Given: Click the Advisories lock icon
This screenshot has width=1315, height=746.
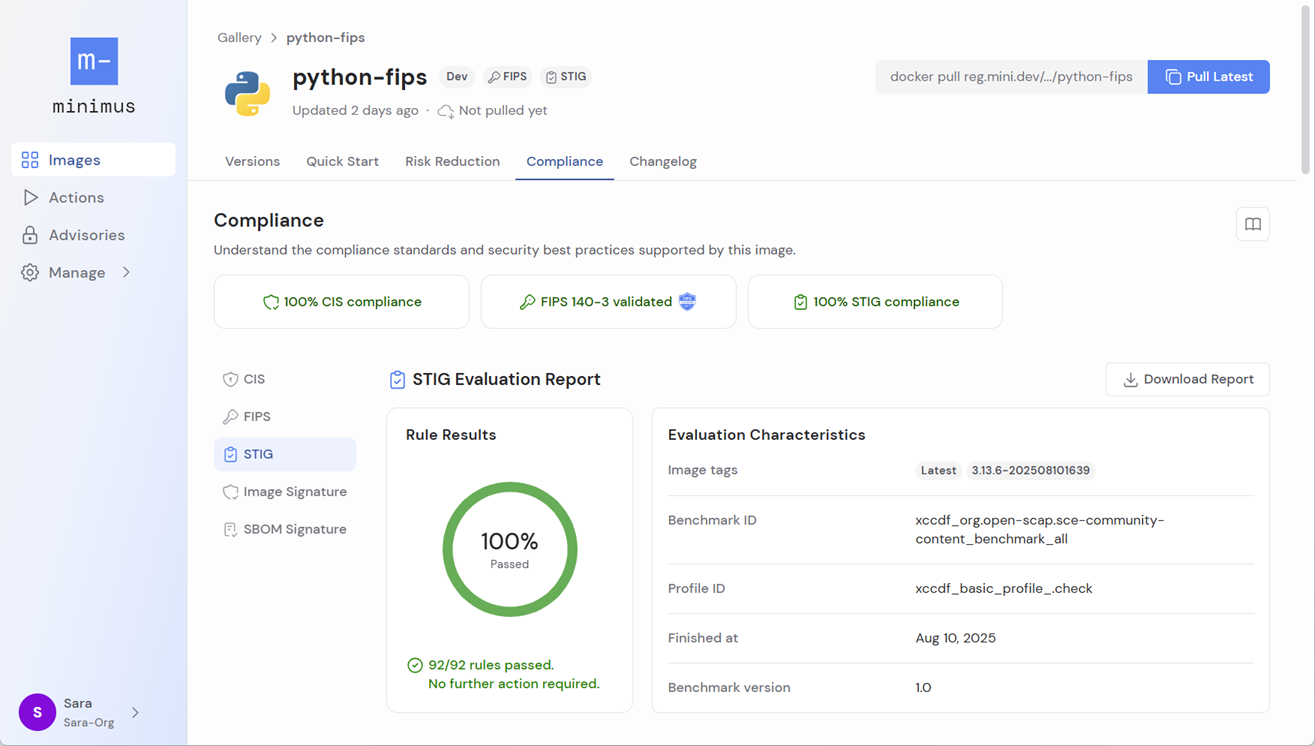Looking at the screenshot, I should point(30,235).
